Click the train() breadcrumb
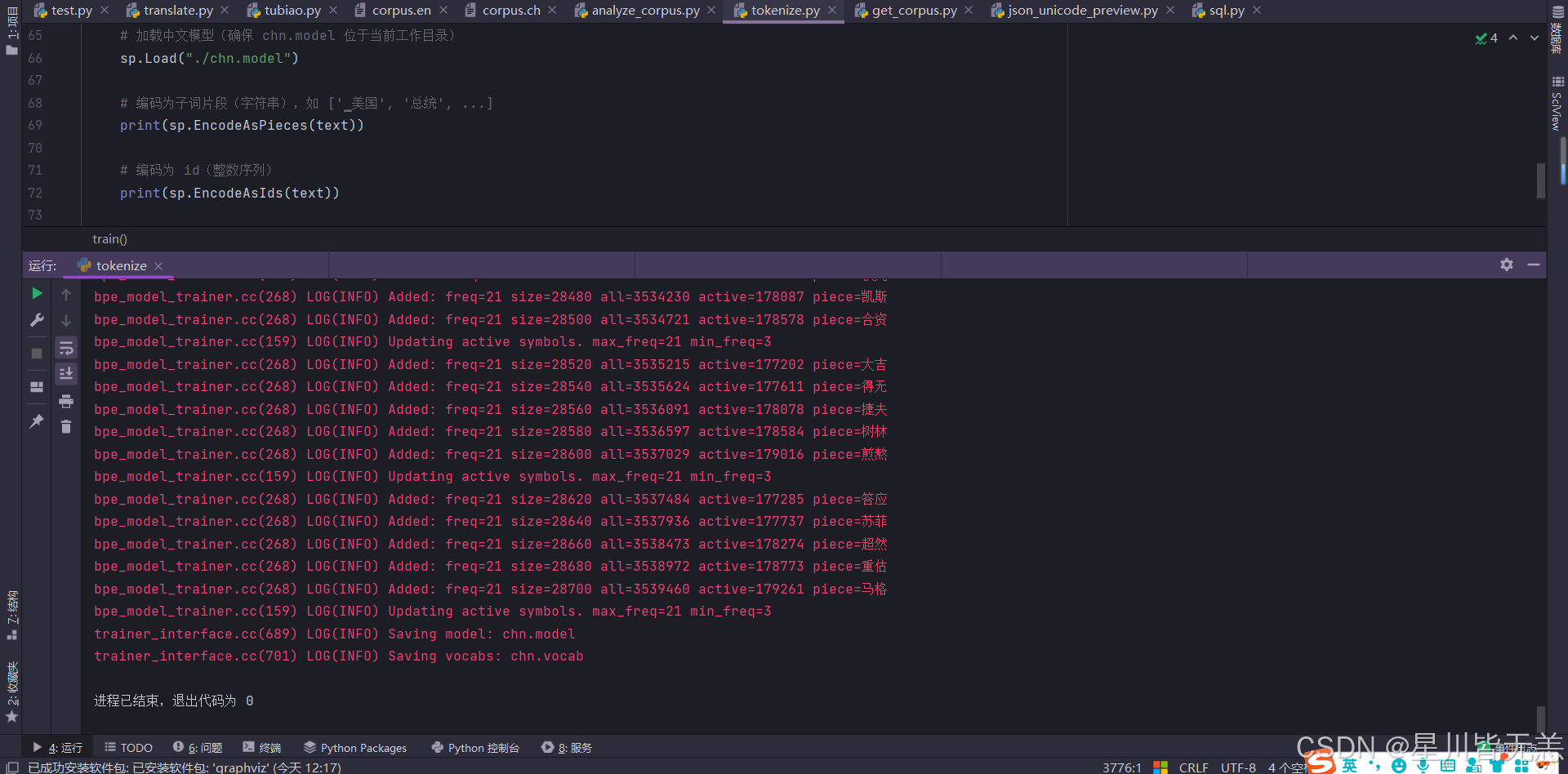 pos(109,239)
